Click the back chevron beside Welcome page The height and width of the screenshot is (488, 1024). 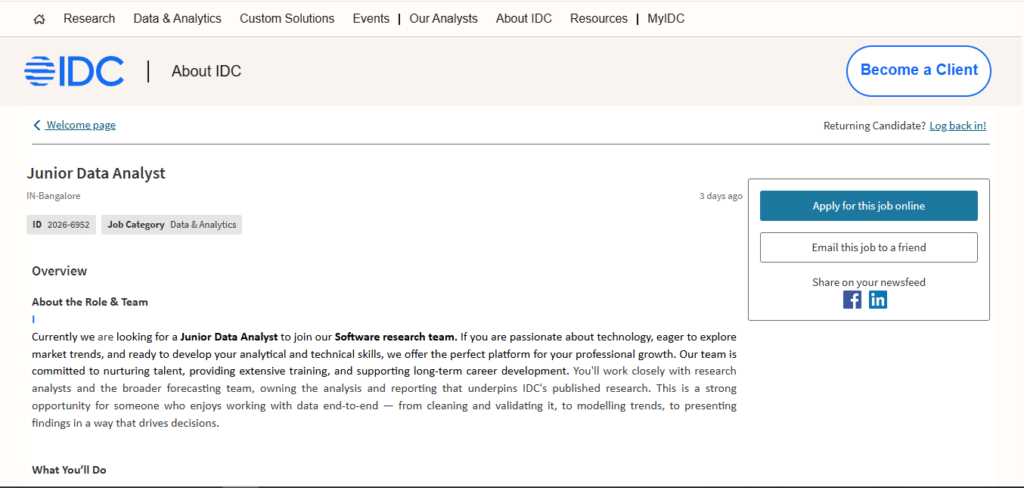point(37,125)
